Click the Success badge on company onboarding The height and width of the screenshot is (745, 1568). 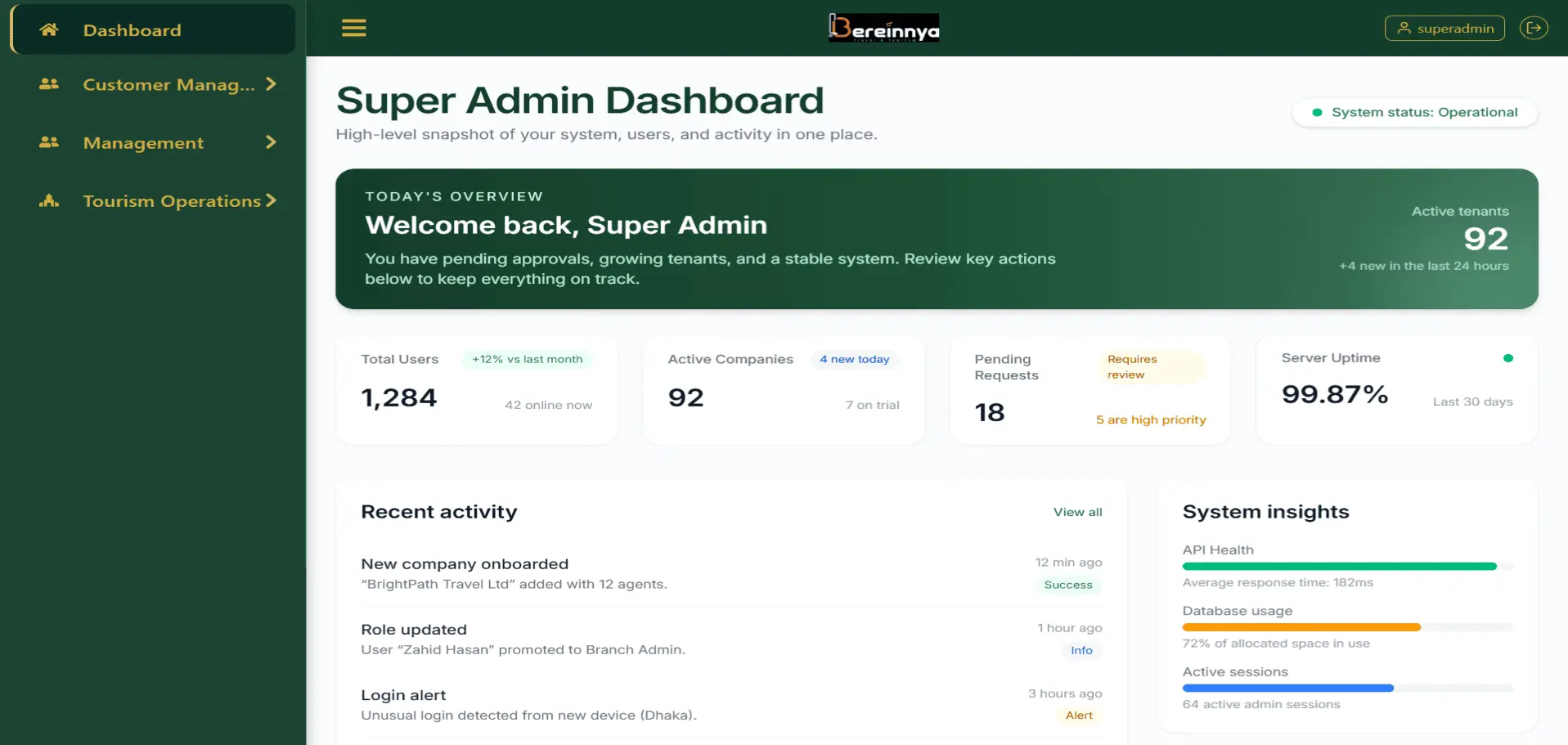coord(1067,585)
